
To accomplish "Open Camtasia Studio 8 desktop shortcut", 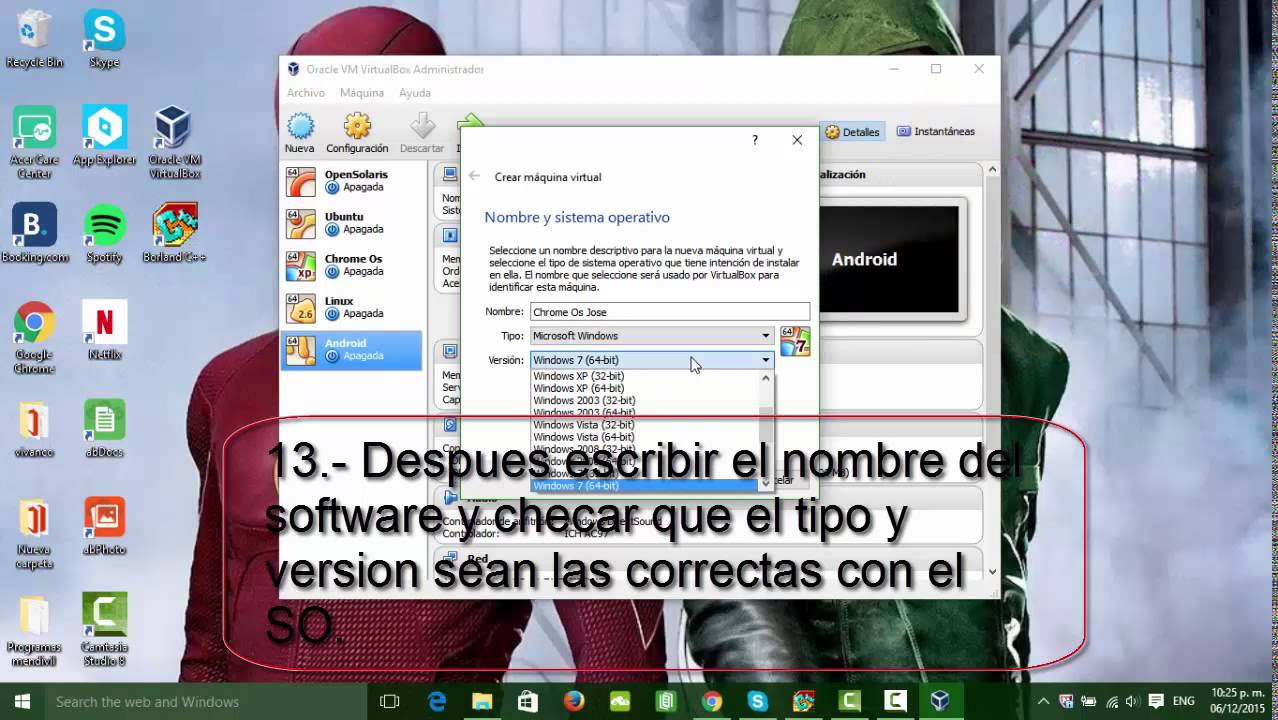I will (104, 631).
